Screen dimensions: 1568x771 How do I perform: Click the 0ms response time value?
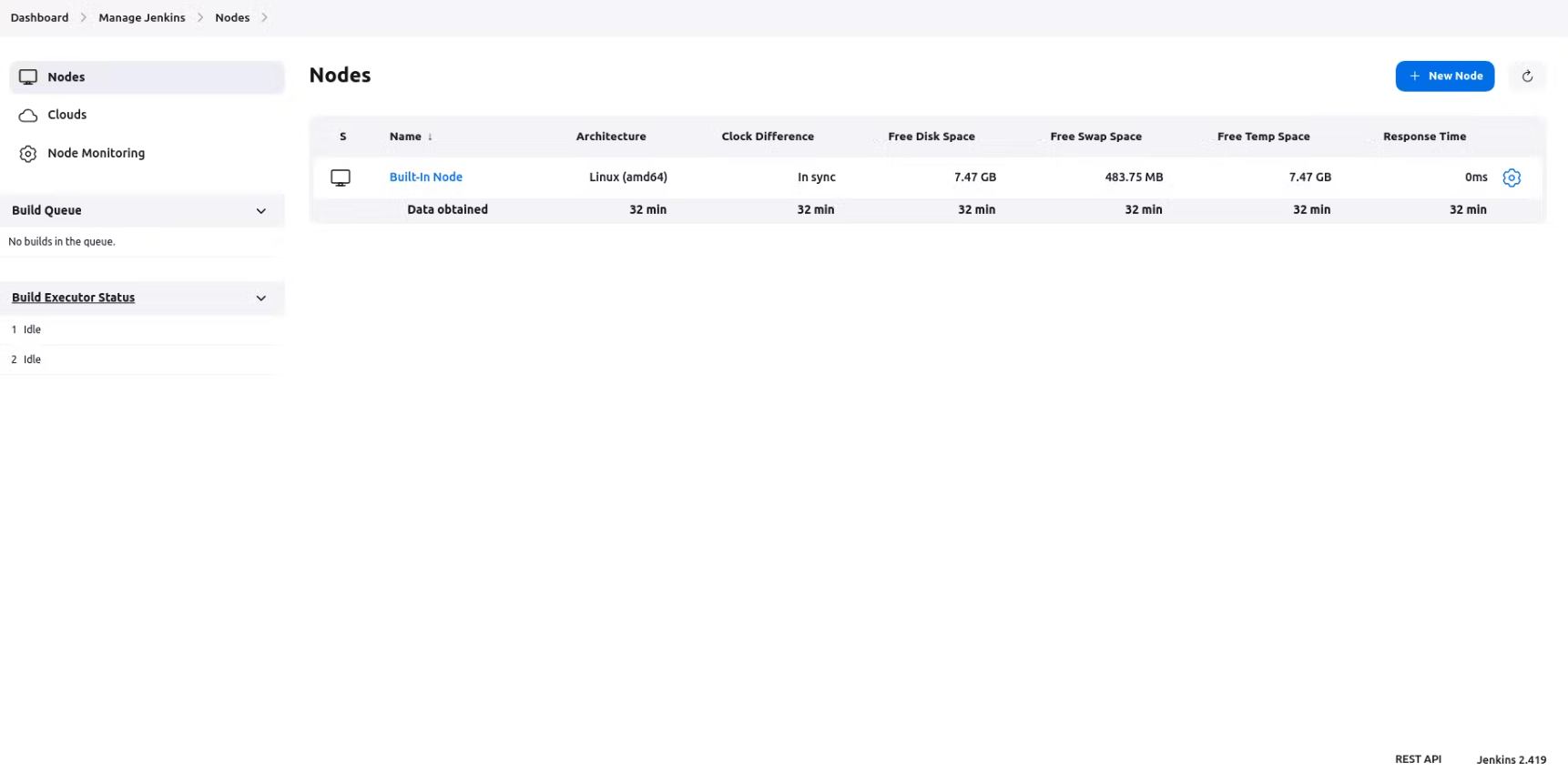[1476, 178]
